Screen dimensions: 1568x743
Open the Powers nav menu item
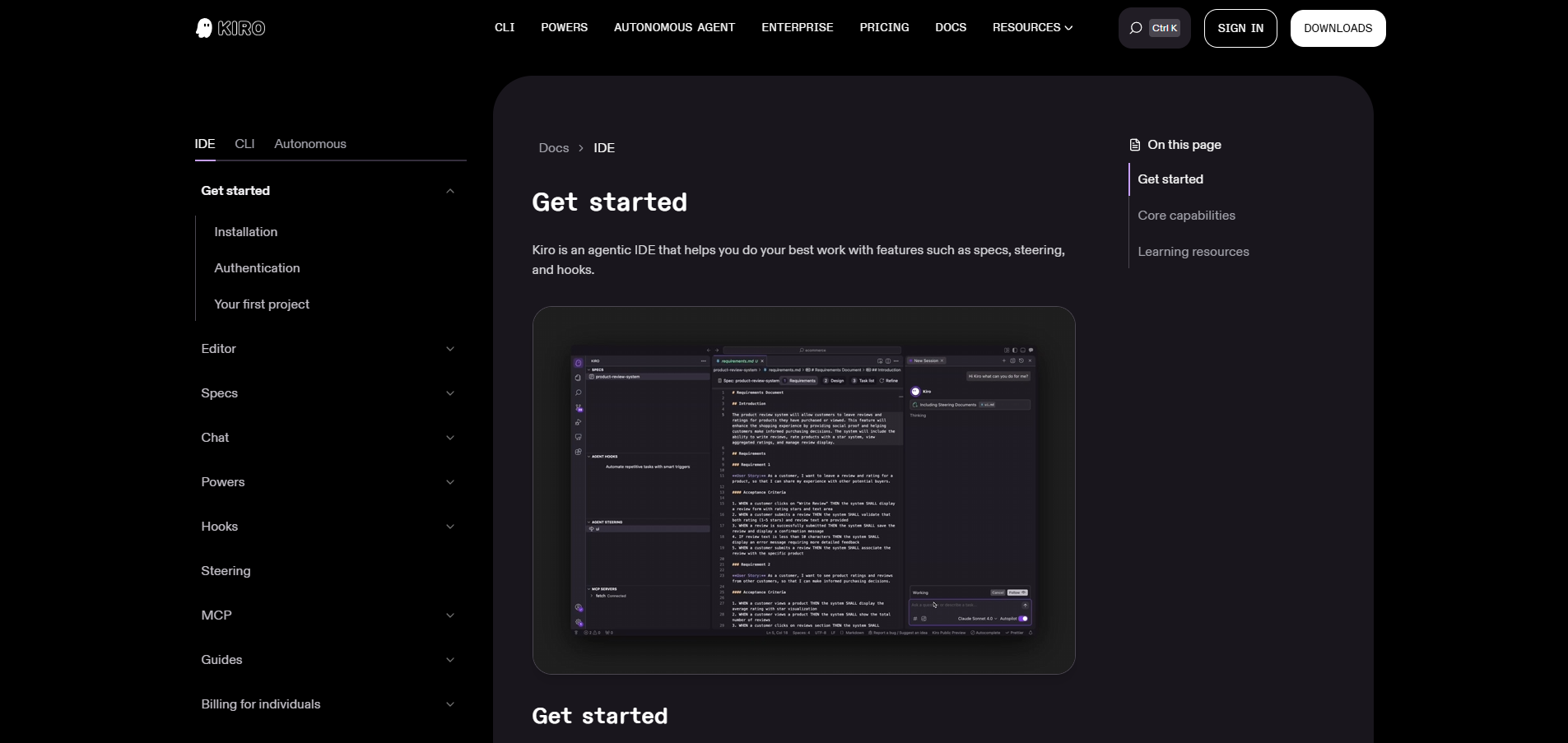[x=564, y=27]
